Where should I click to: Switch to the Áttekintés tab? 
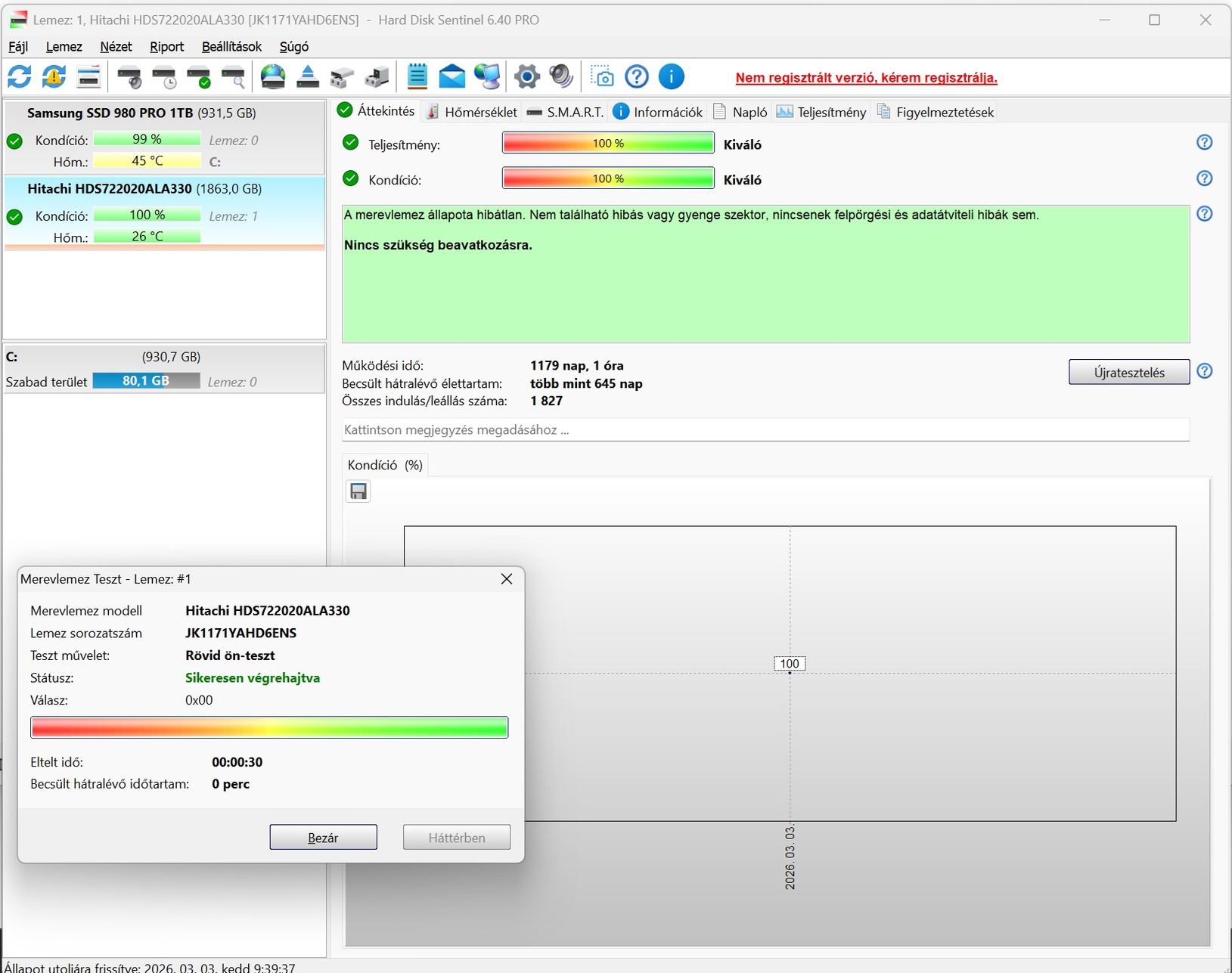click(377, 111)
